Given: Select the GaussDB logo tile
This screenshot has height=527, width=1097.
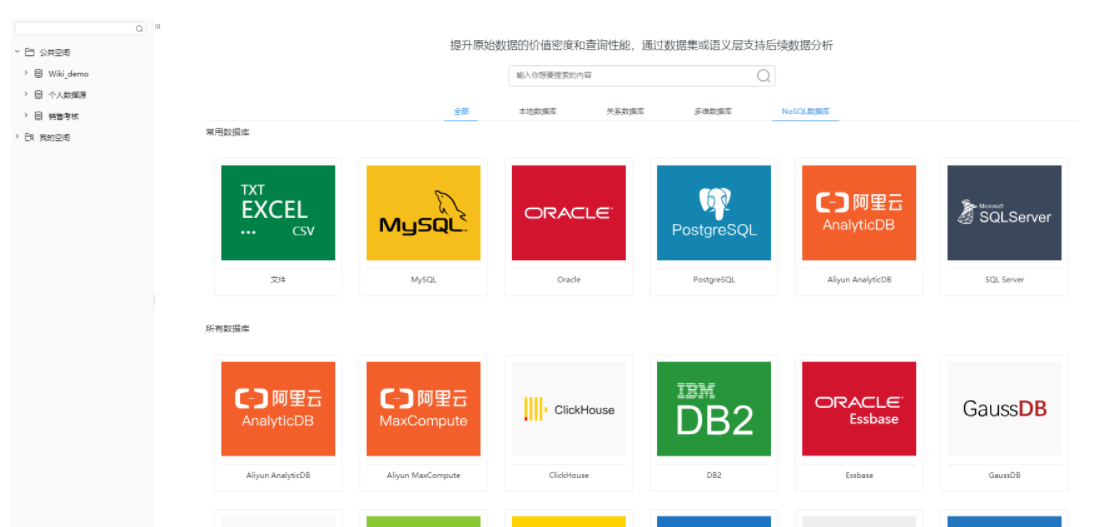Looking at the screenshot, I should click(1005, 409).
